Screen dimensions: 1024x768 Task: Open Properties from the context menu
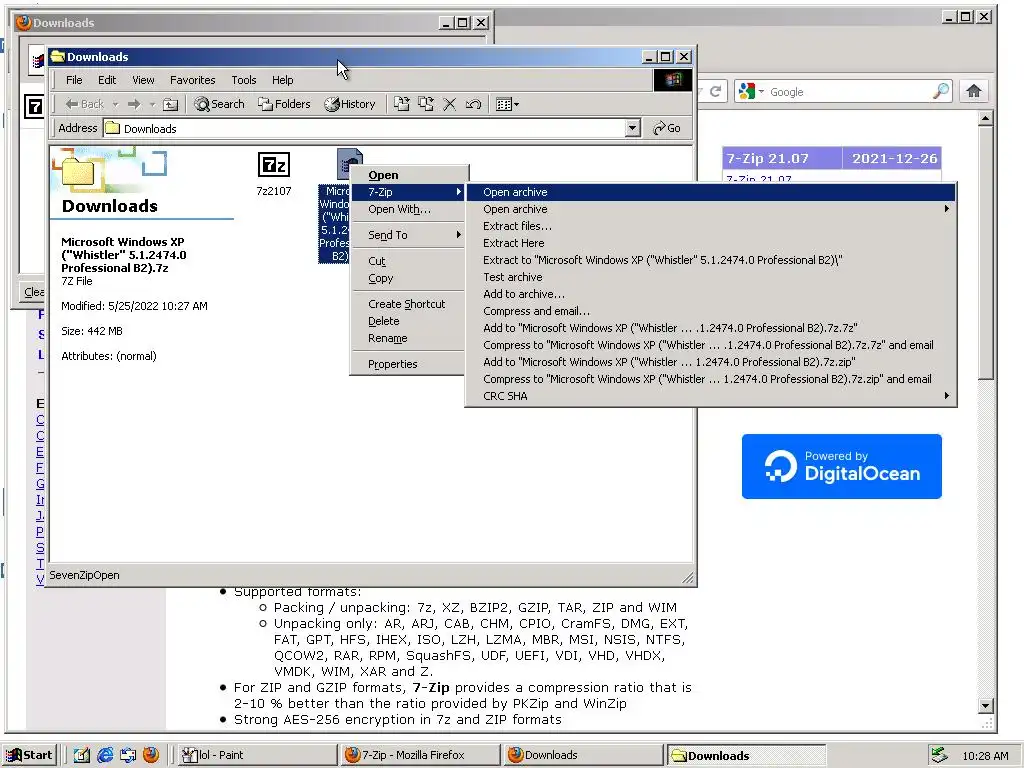pyautogui.click(x=409, y=364)
